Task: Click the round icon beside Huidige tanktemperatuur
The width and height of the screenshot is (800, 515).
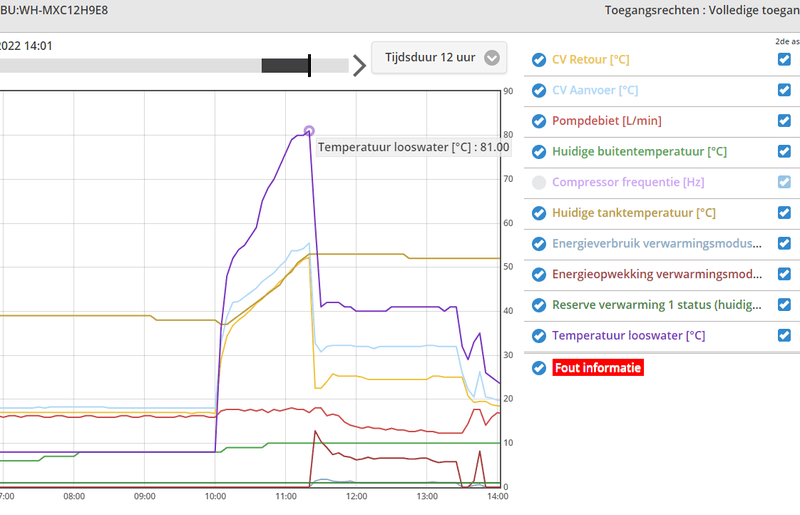Action: (539, 213)
